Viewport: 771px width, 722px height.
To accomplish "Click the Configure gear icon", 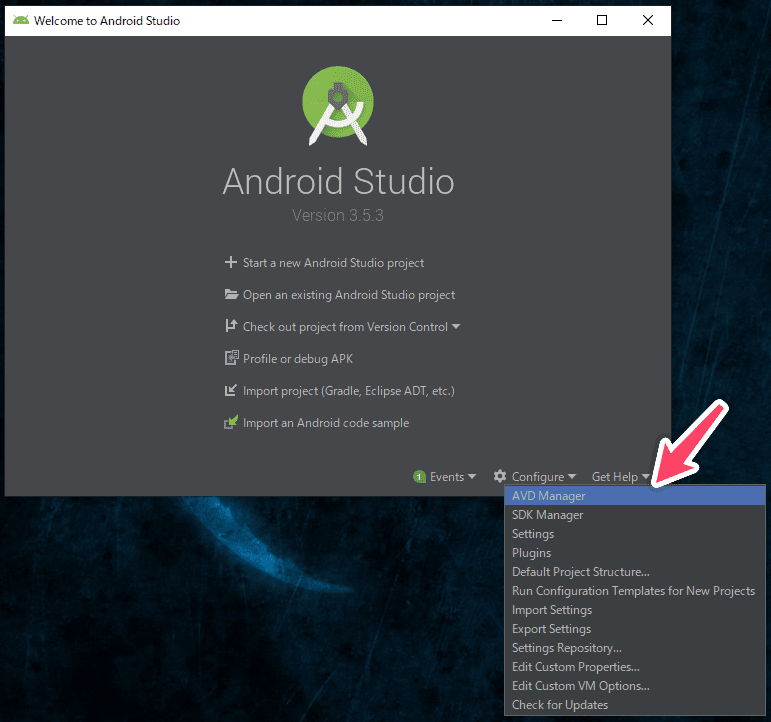I will click(500, 476).
